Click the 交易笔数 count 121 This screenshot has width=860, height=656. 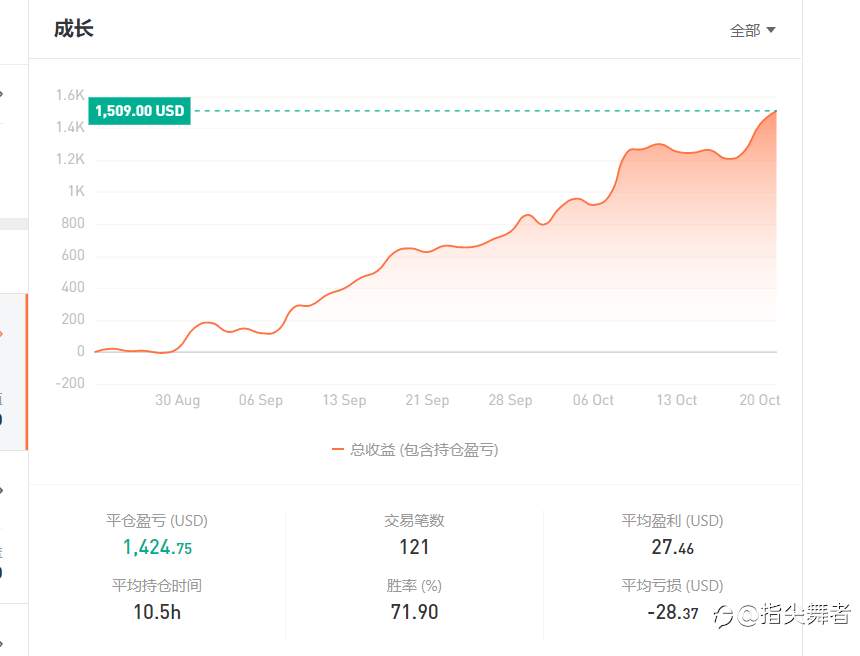click(x=414, y=547)
